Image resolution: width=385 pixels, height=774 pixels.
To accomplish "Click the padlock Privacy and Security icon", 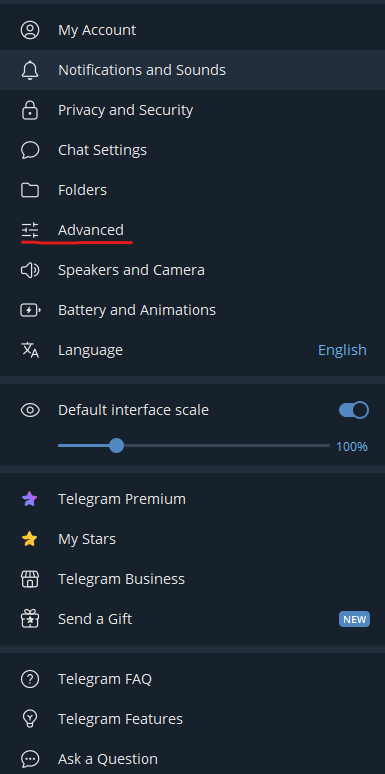I will pos(30,110).
